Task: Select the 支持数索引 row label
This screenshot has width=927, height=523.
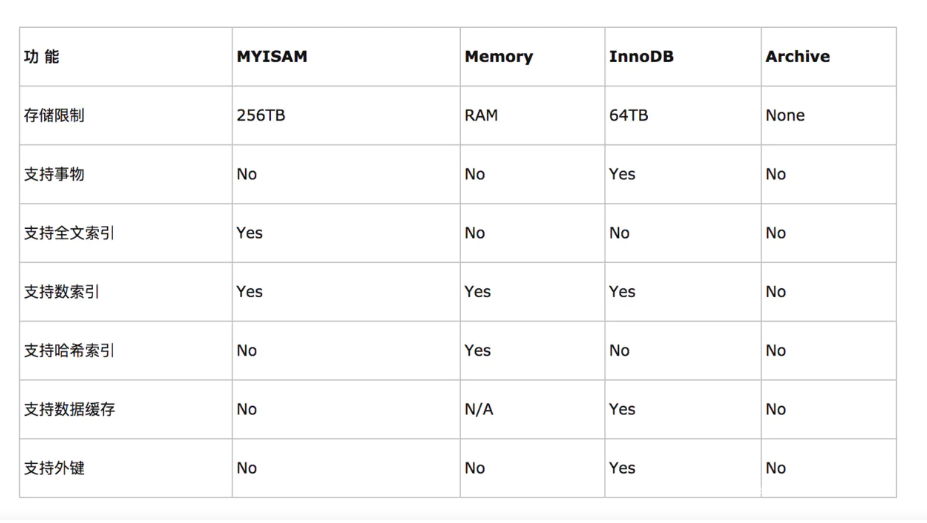Action: pyautogui.click(x=62, y=292)
